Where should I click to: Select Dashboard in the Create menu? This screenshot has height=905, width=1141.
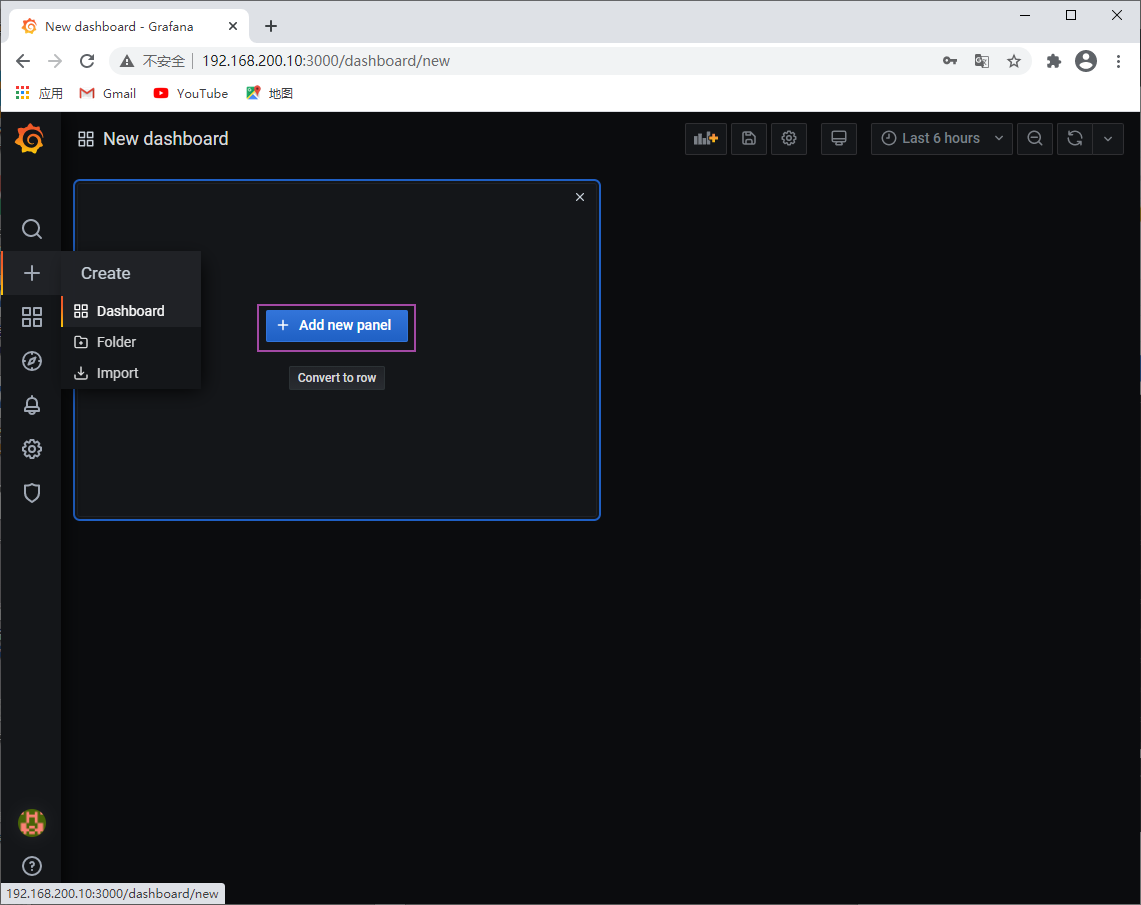(x=131, y=311)
